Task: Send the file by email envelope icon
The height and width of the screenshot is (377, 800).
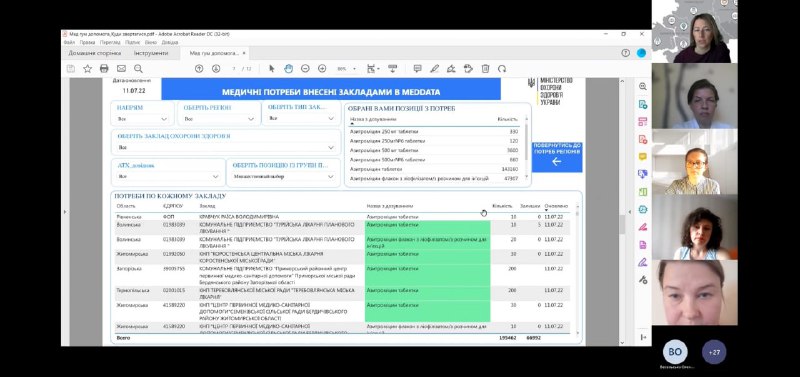Action: tap(121, 68)
